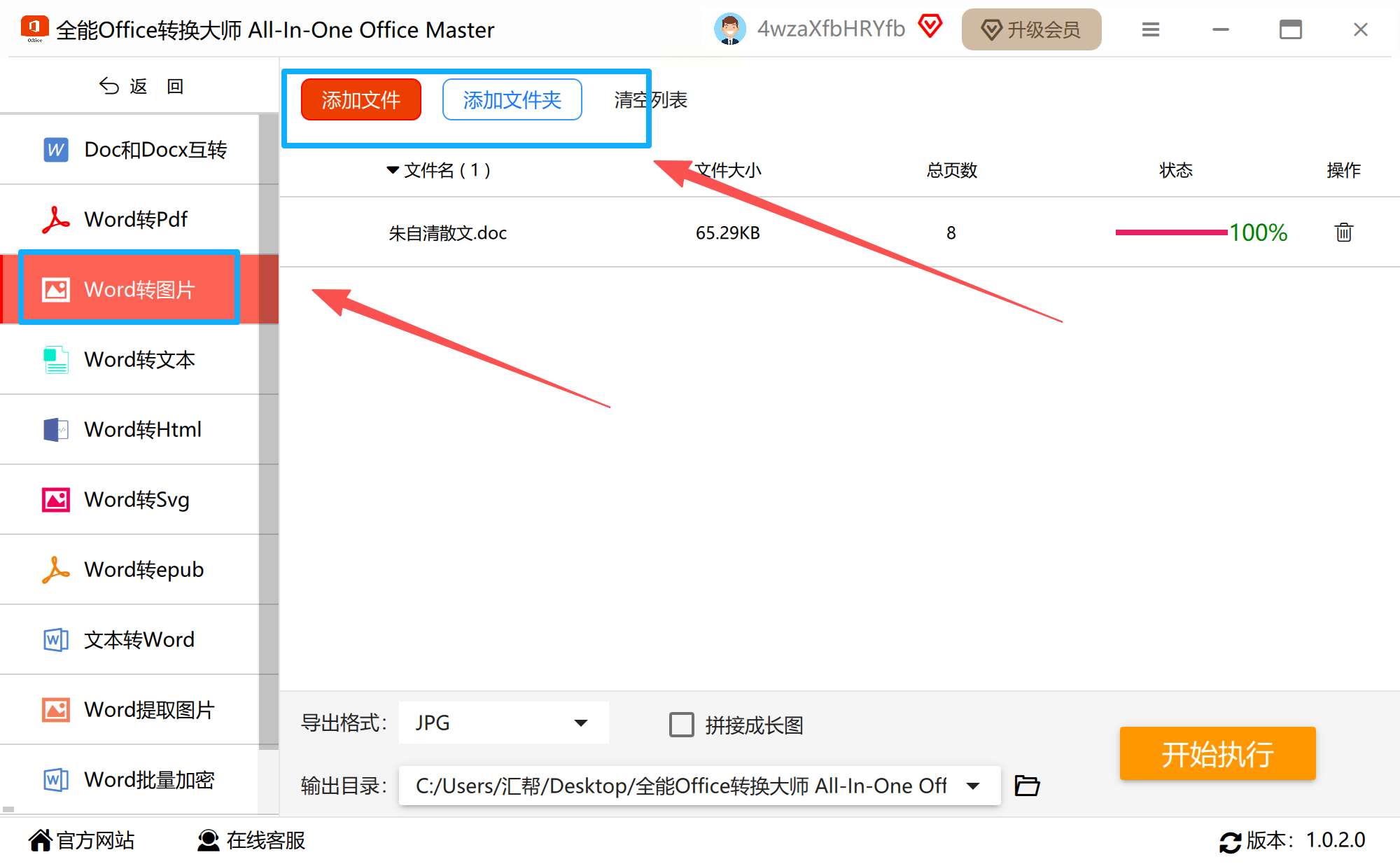
Task: Click the VIP diamond badge icon
Action: (930, 27)
